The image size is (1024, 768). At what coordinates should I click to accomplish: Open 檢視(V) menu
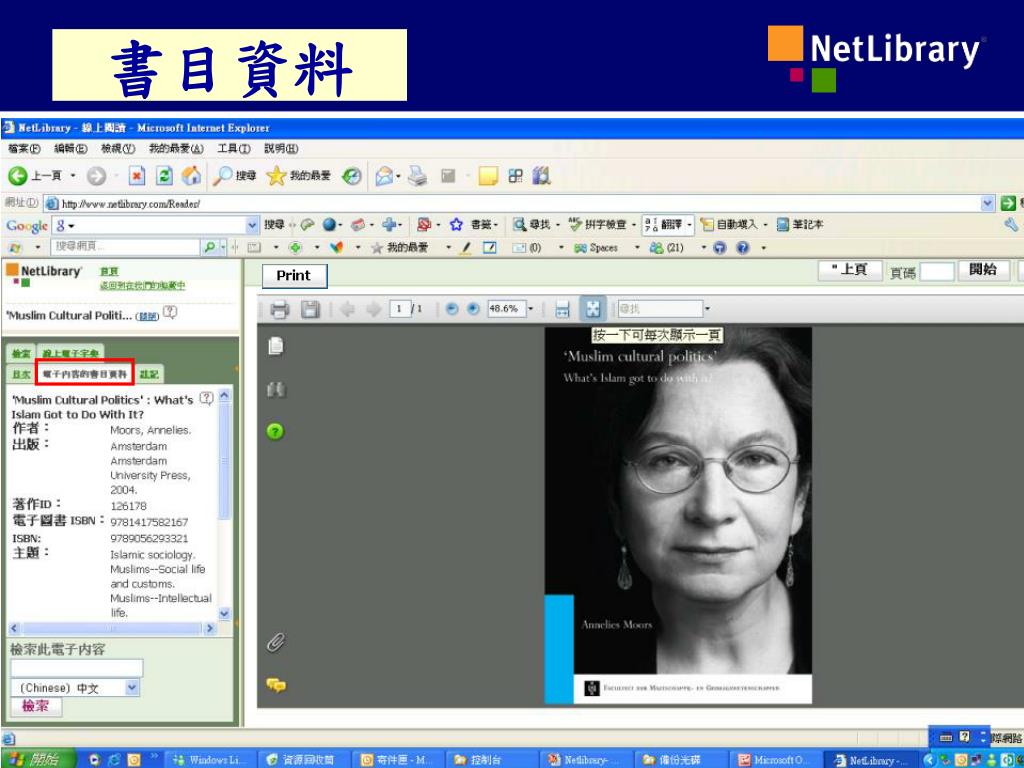point(118,149)
